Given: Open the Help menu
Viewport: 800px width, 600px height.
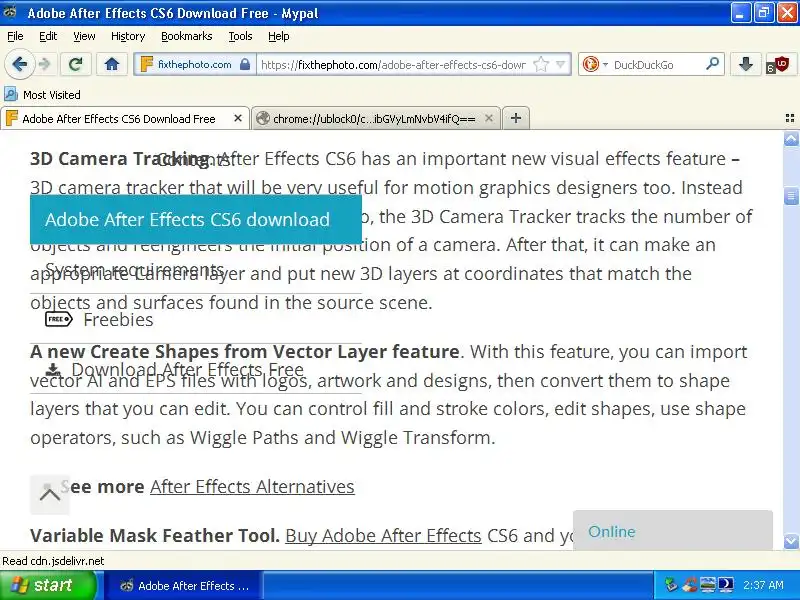Looking at the screenshot, I should (x=279, y=36).
